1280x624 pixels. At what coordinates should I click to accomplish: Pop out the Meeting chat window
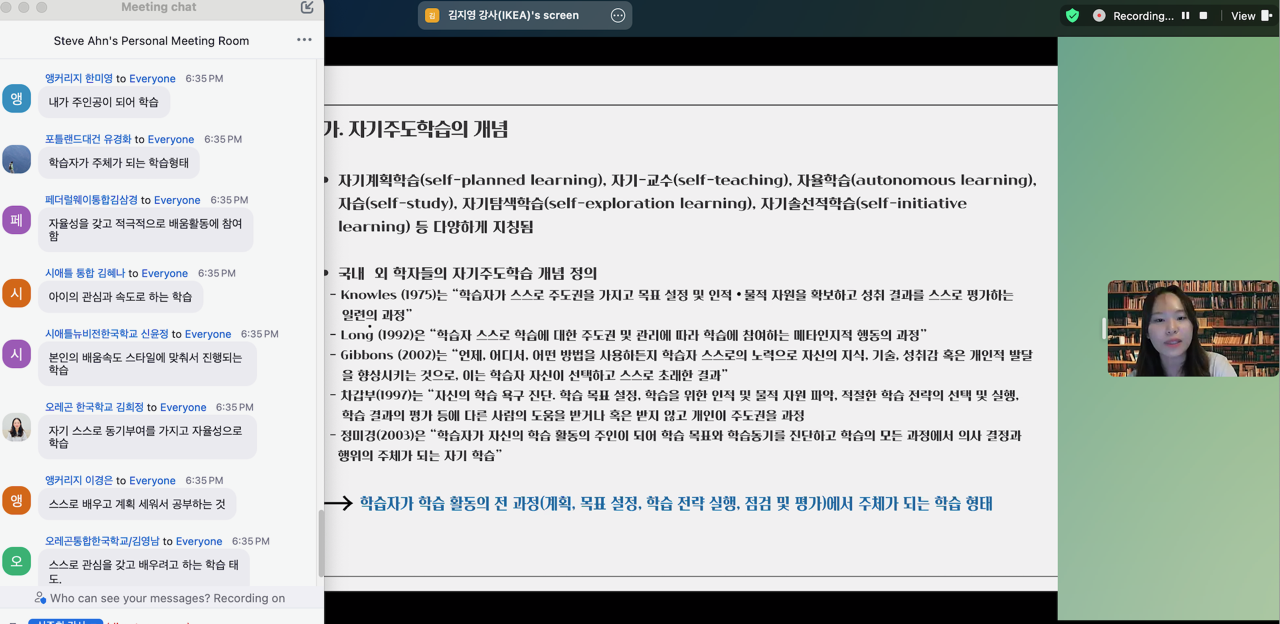point(307,8)
